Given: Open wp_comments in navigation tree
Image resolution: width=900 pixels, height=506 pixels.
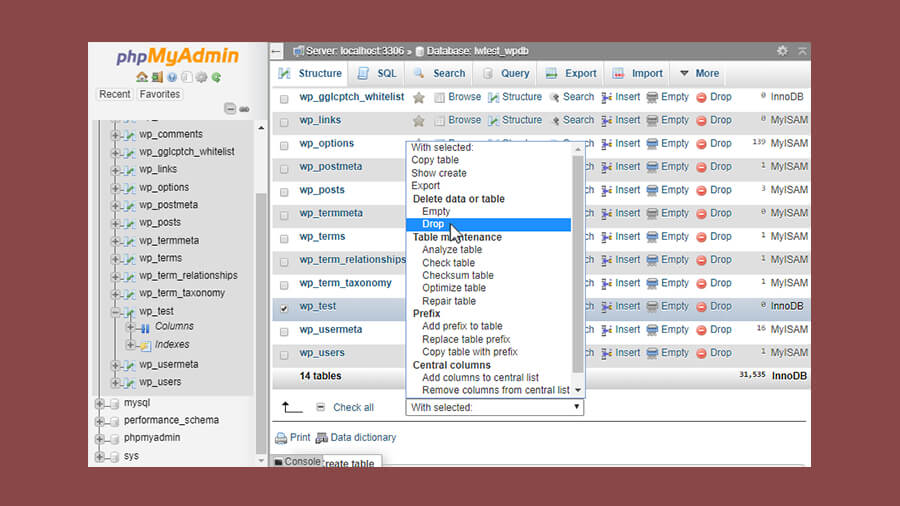Looking at the screenshot, I should click(x=170, y=134).
